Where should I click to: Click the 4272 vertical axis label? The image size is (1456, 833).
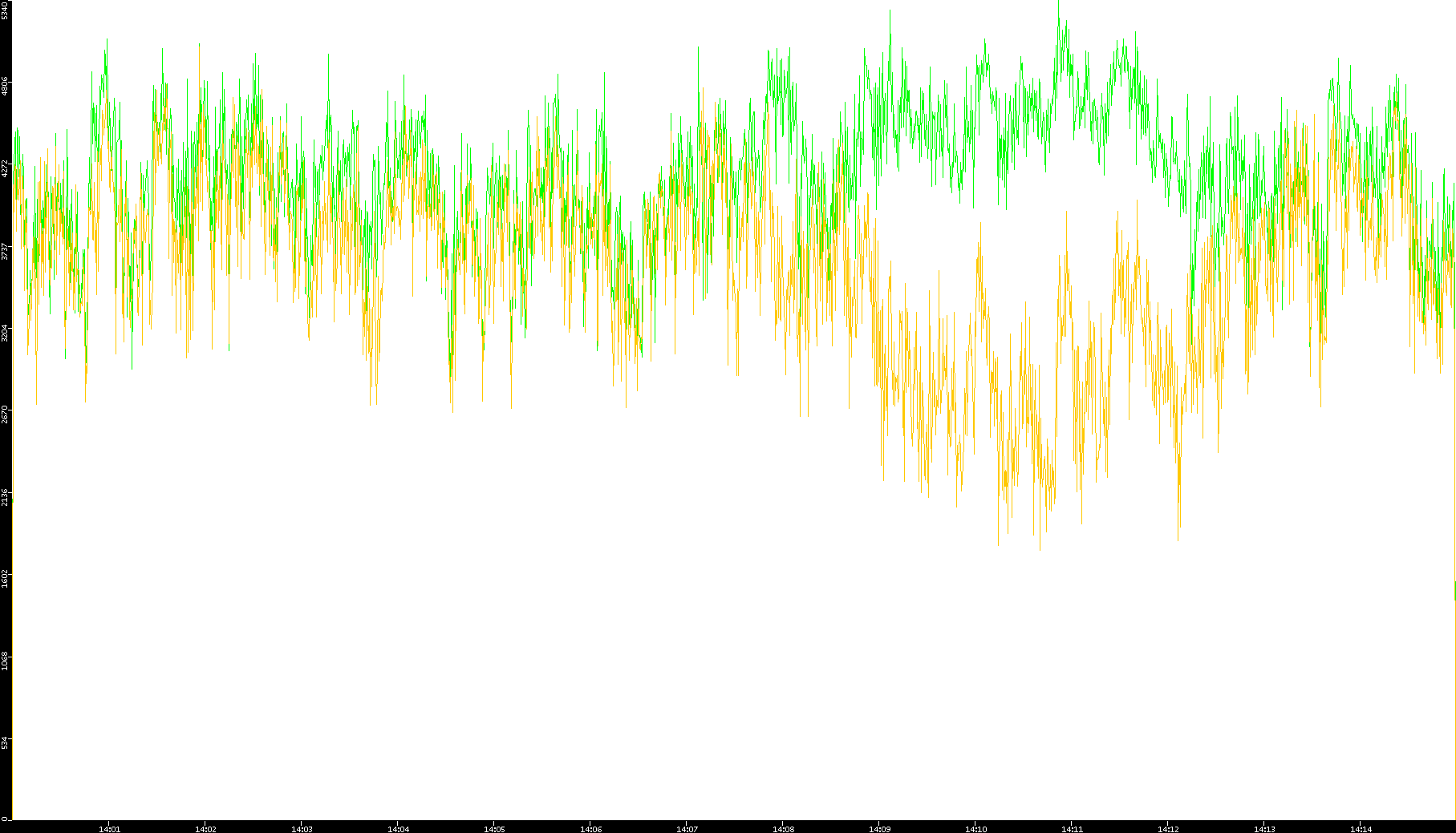[6, 168]
